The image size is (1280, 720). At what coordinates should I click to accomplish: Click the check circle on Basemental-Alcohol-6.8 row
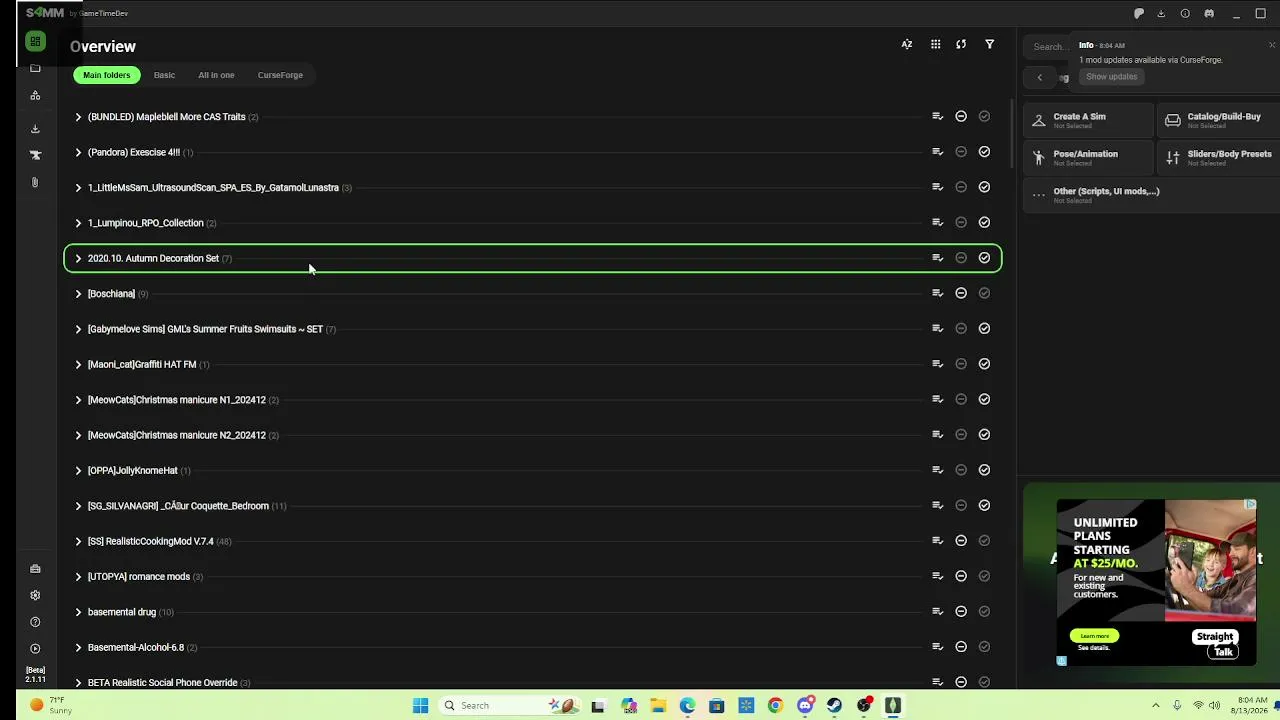(x=984, y=647)
